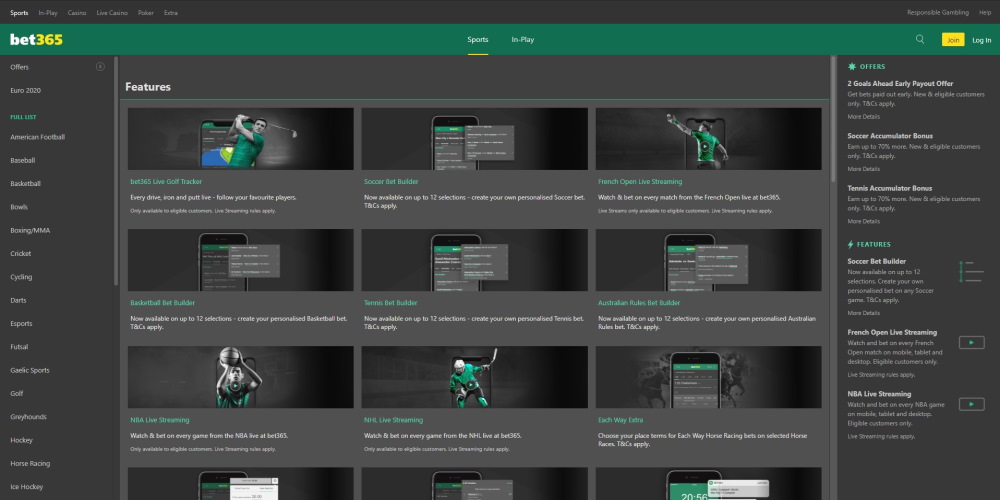Viewport: 1000px width, 500px height.
Task: Select Ice Hockey in the sports list
Action: (x=27, y=487)
